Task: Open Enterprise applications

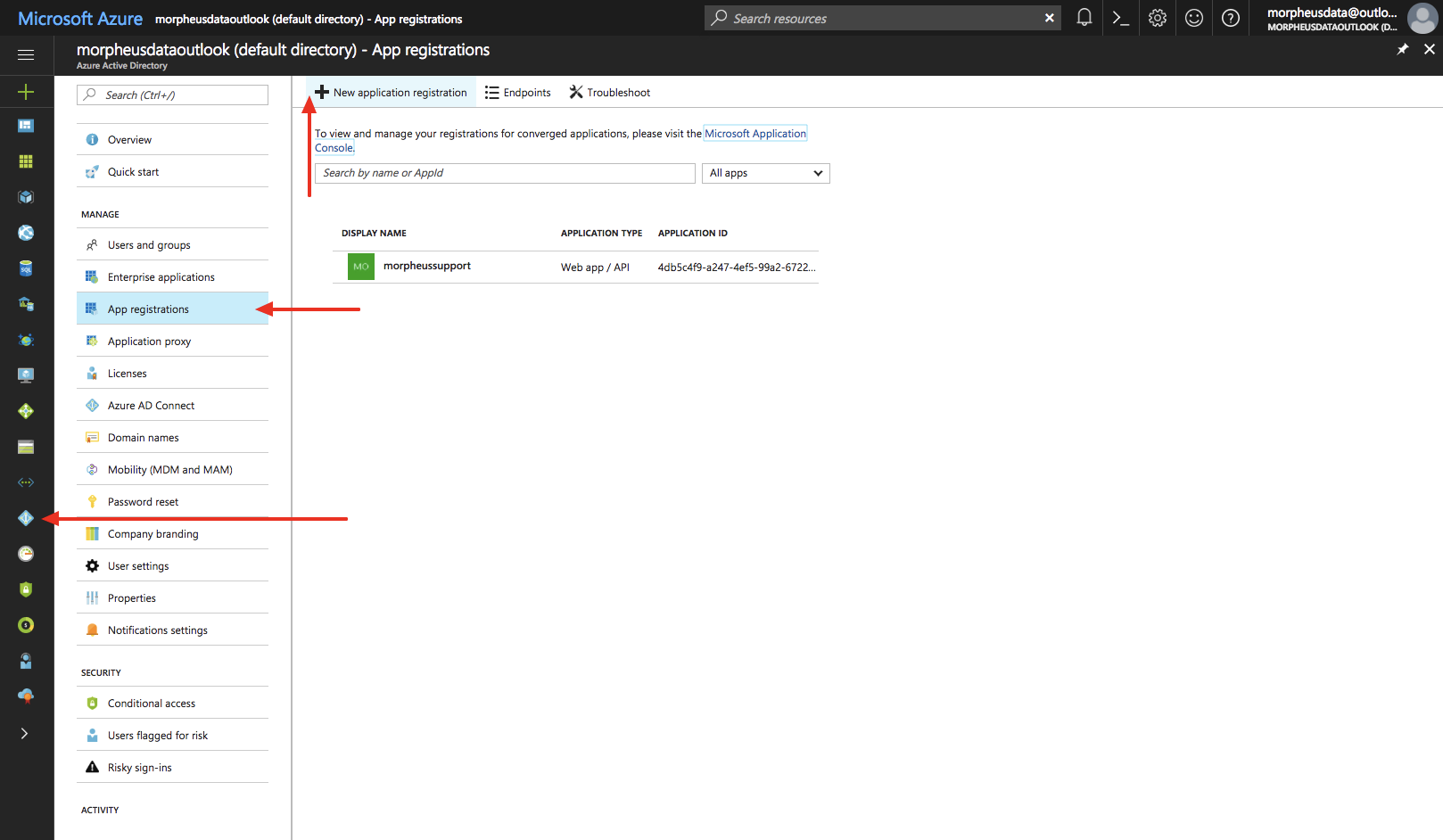Action: [x=173, y=277]
